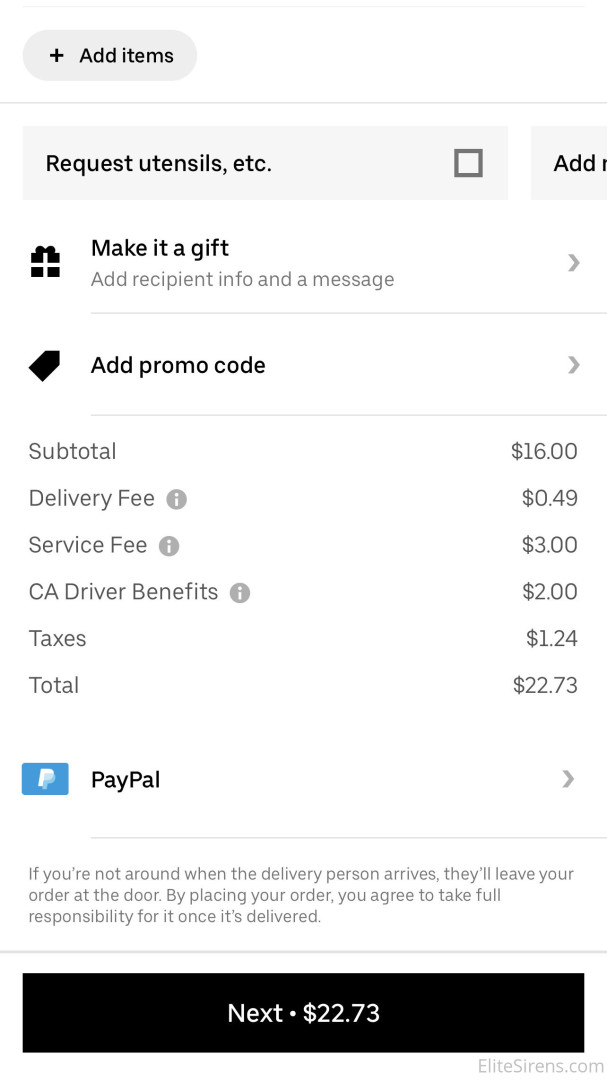Viewport: 607px width, 1080px height.
Task: Tap the Delivery Fee info icon
Action: (177, 499)
